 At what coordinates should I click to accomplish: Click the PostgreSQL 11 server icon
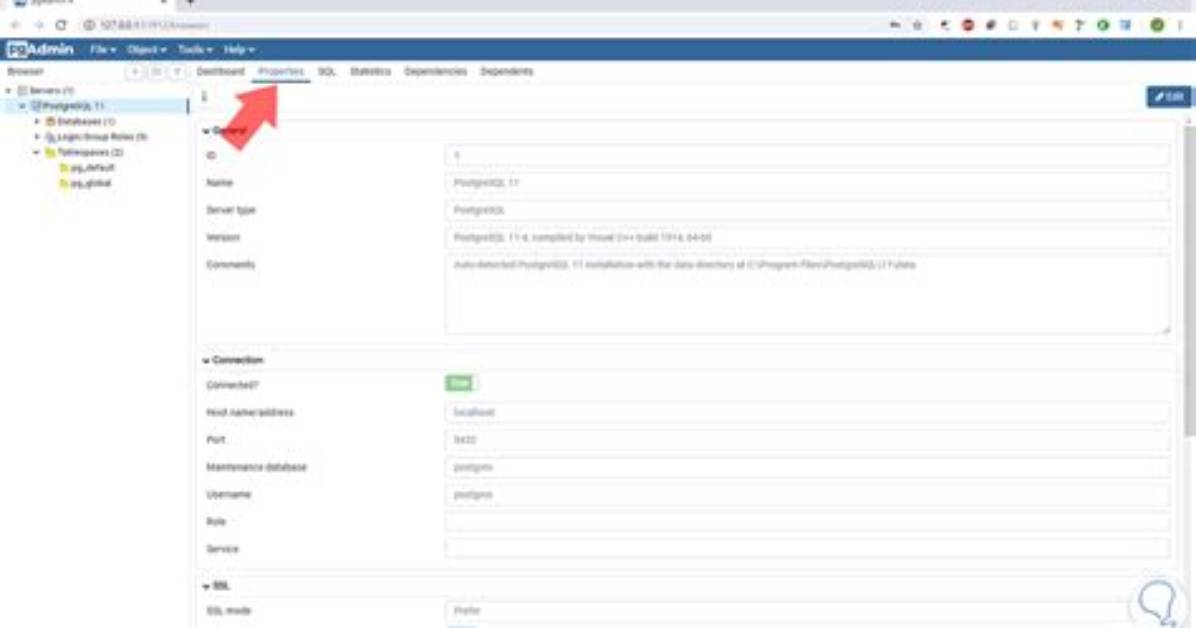tap(36, 106)
